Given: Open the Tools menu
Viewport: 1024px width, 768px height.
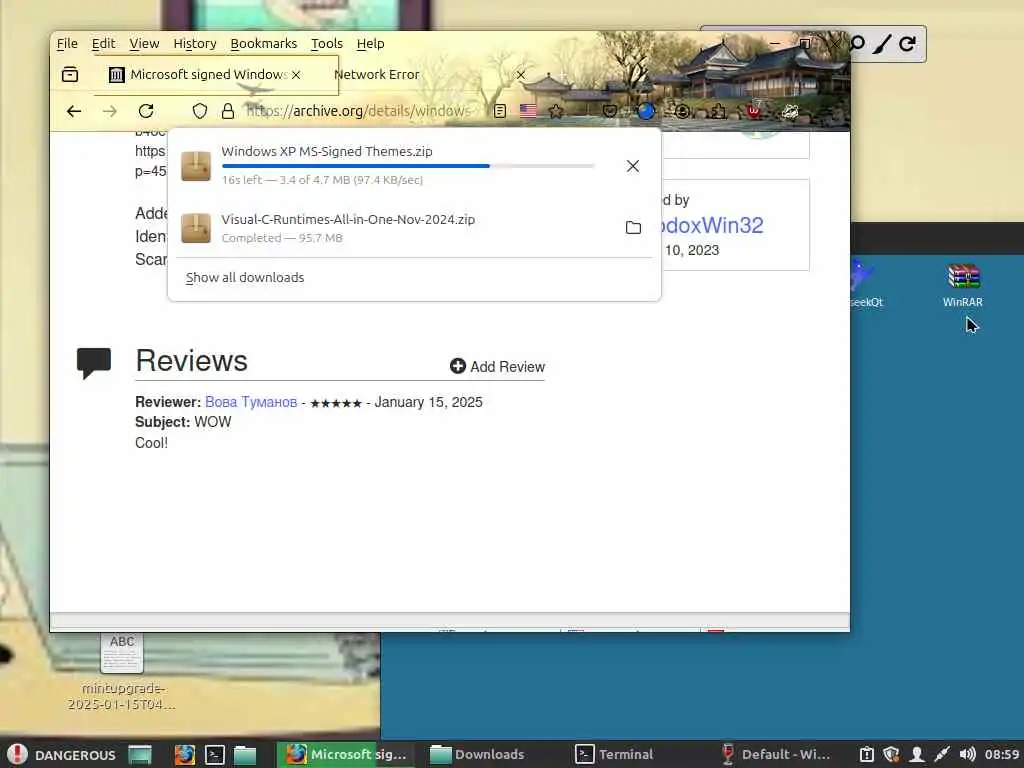Looking at the screenshot, I should click(x=327, y=44).
